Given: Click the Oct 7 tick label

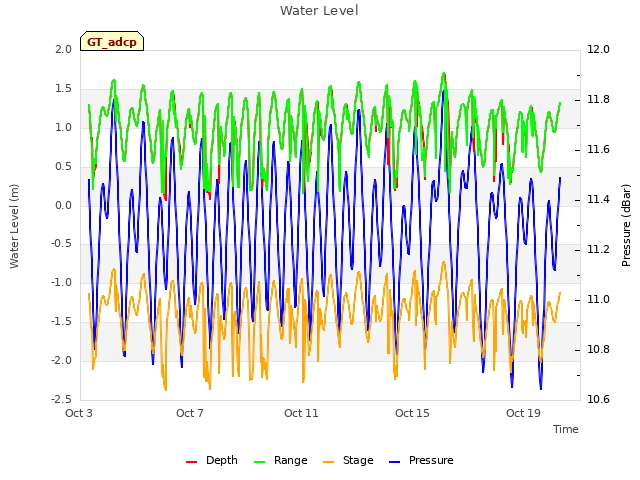Looking at the screenshot, I should tap(190, 413).
